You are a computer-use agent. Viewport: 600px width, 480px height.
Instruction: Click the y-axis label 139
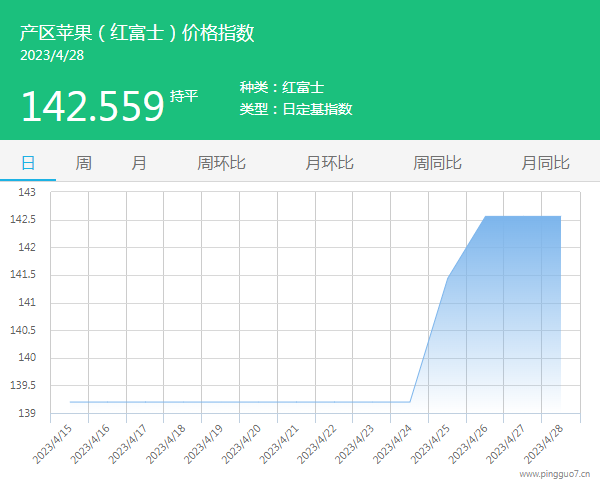tap(27, 413)
